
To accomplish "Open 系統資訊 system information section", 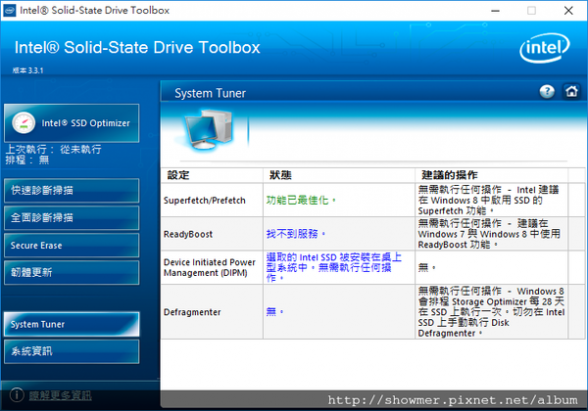I will [x=72, y=351].
